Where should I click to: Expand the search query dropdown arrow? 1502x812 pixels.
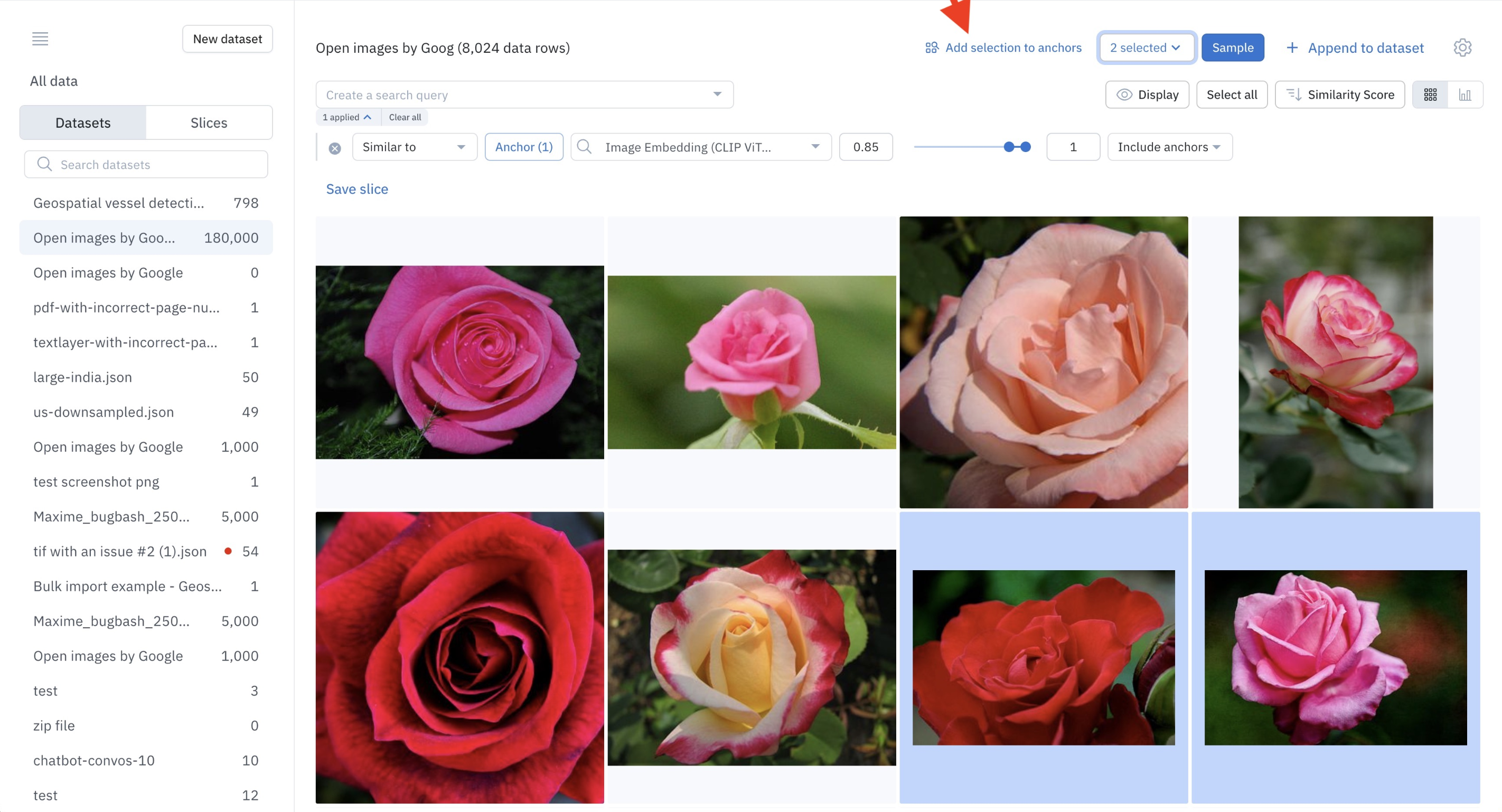coord(717,95)
